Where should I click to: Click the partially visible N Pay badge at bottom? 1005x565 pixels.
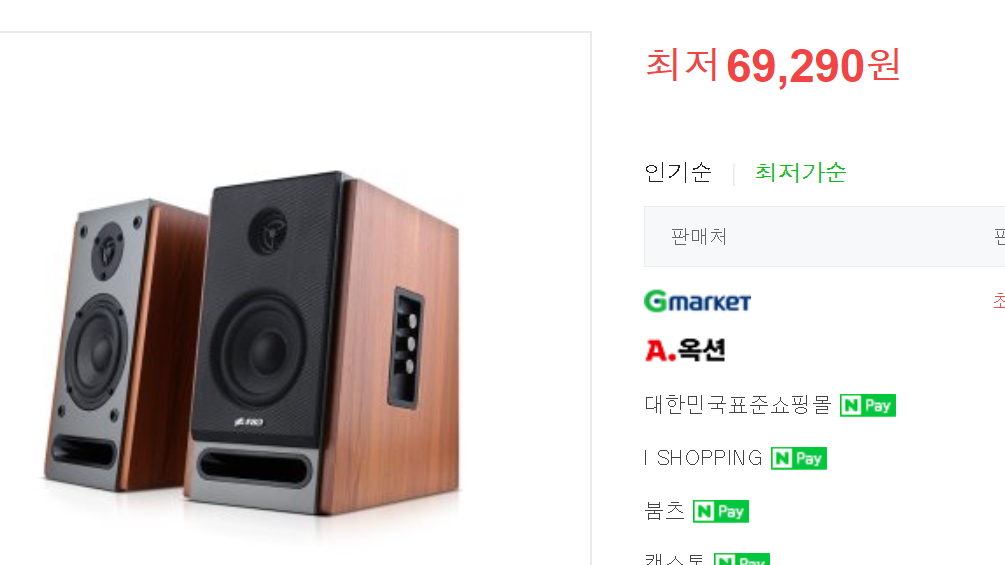tap(742, 559)
